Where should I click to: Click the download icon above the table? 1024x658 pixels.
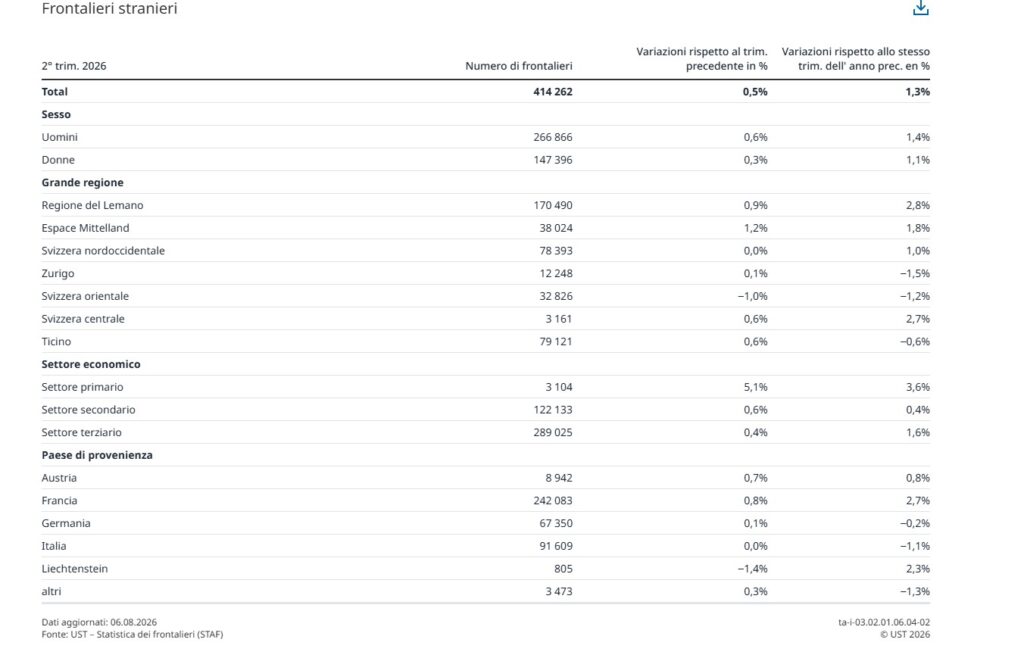click(920, 8)
